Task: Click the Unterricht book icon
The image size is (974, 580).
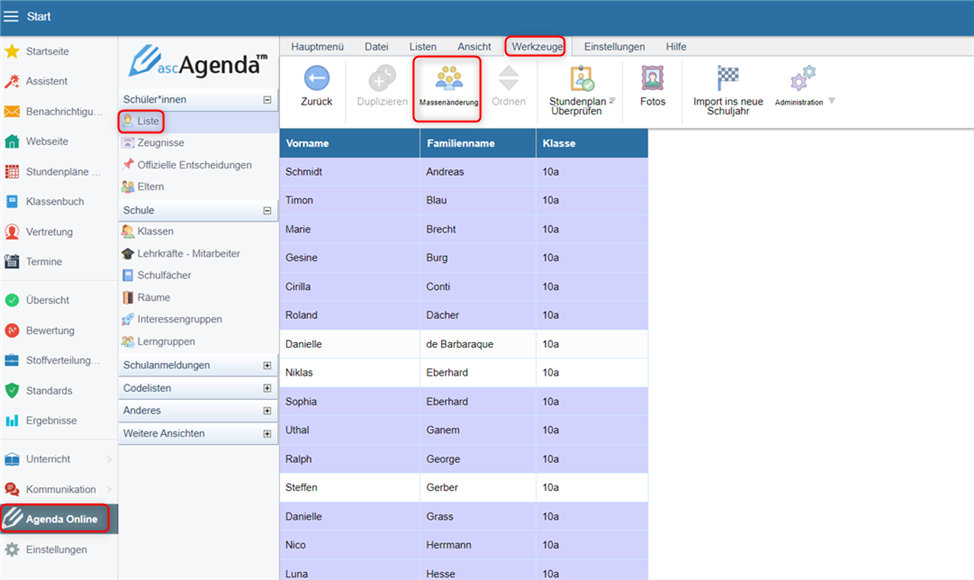Action: (12, 459)
